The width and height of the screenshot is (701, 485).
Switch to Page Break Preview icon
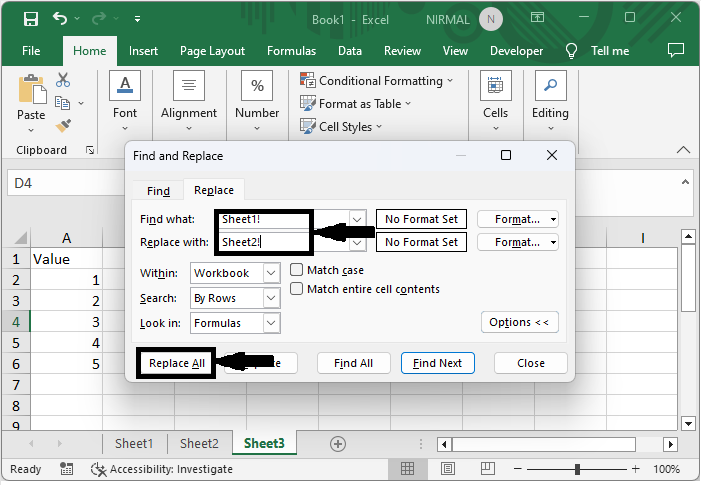point(488,468)
